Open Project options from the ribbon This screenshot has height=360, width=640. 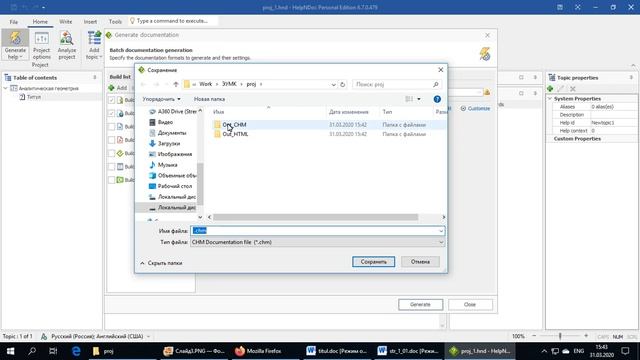[41, 45]
